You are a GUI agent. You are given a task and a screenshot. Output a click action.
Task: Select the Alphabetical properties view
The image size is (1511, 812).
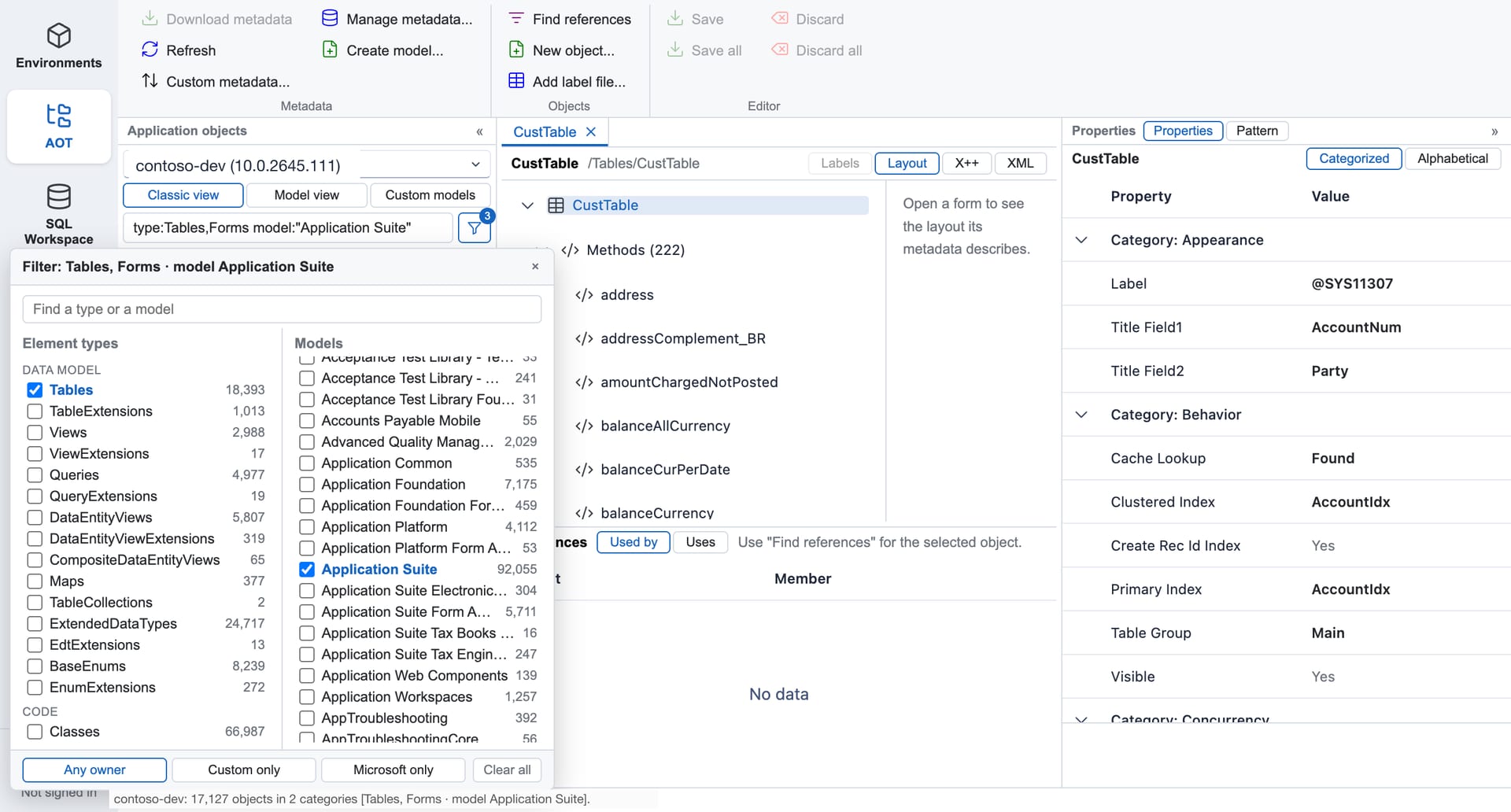pyautogui.click(x=1453, y=158)
